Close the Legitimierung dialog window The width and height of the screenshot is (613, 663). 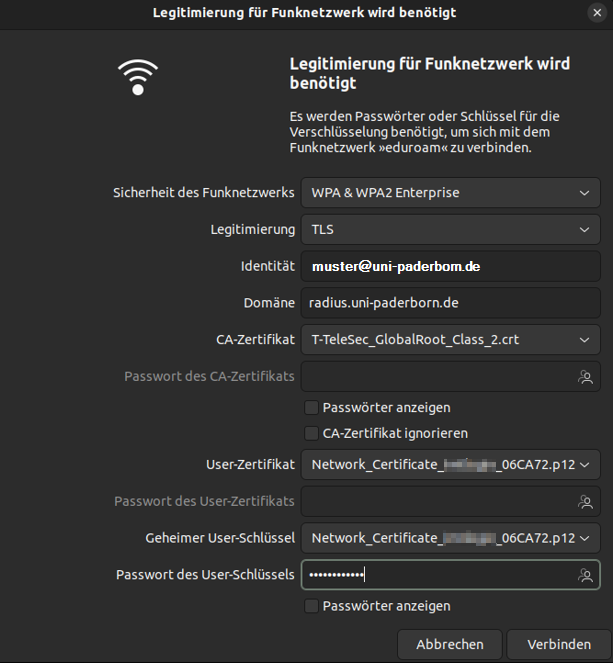click(597, 12)
